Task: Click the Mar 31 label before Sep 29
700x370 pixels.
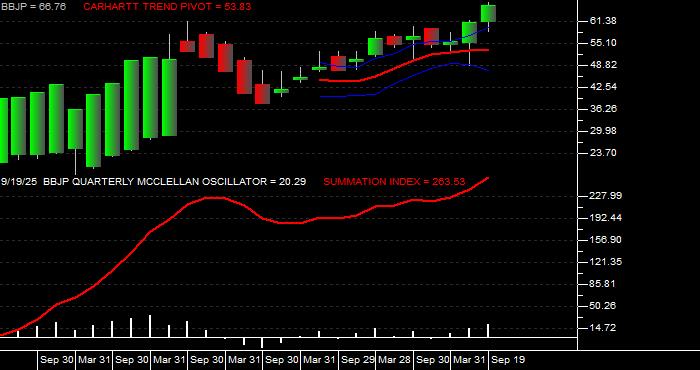Action: click(320, 360)
